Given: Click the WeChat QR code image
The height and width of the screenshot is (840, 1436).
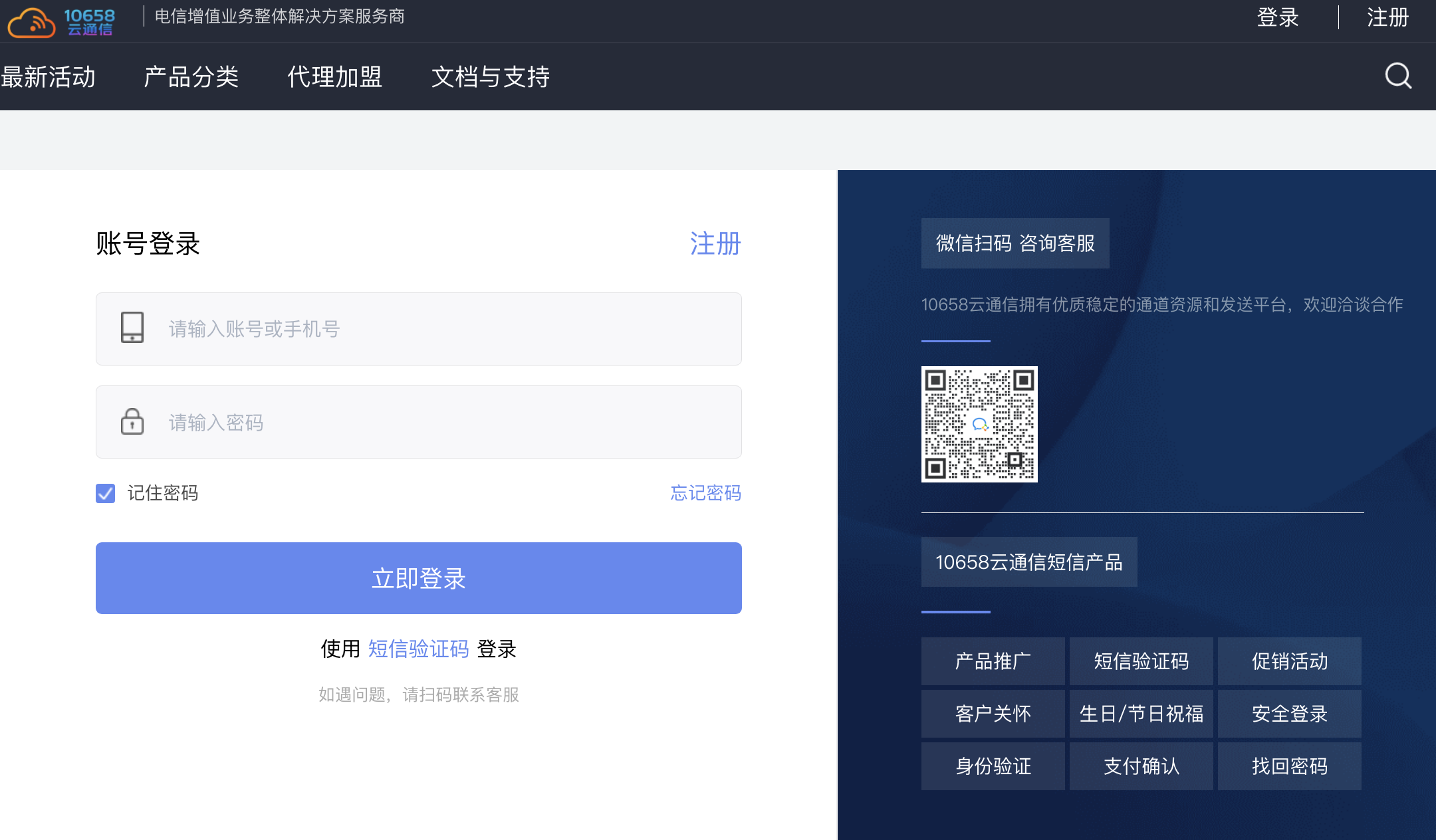Looking at the screenshot, I should (x=979, y=425).
